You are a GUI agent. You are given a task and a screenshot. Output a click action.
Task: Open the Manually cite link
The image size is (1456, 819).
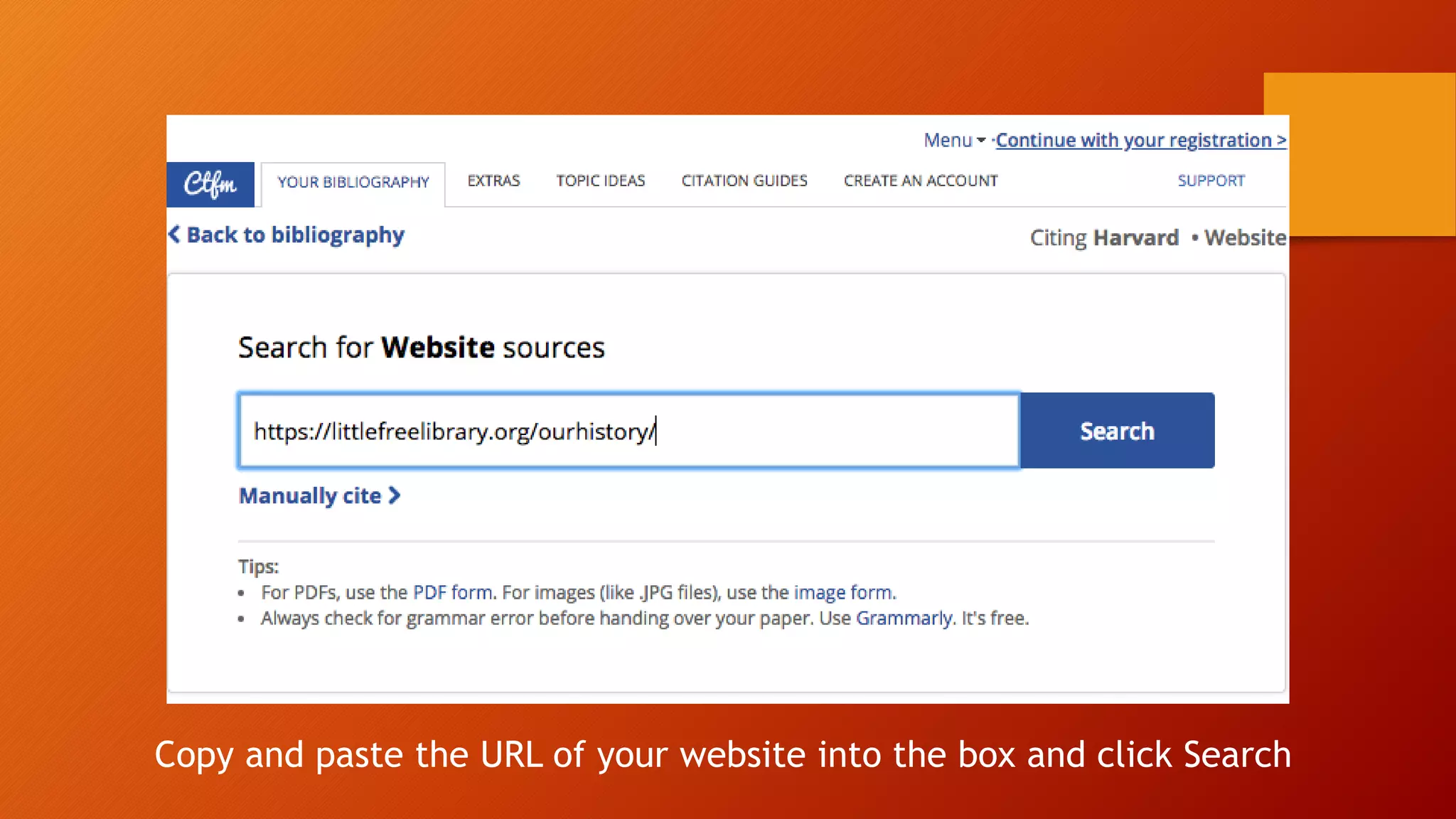click(x=310, y=496)
